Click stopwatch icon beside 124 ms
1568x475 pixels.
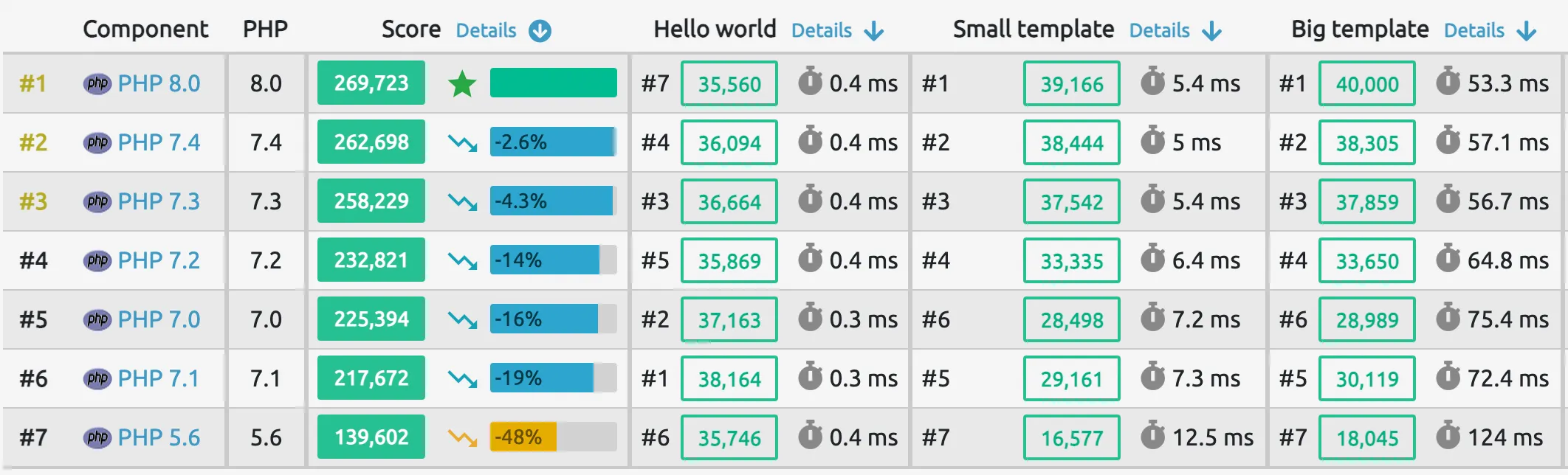coord(1448,435)
